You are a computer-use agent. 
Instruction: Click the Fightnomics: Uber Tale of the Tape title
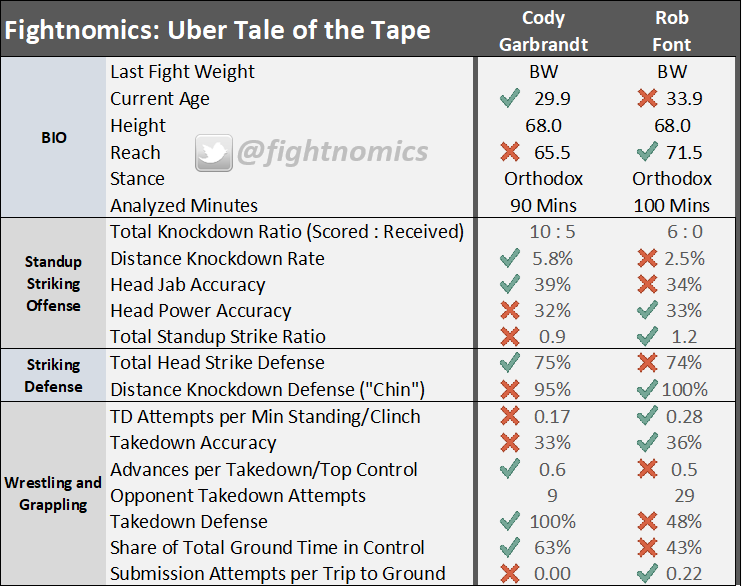click(x=218, y=30)
